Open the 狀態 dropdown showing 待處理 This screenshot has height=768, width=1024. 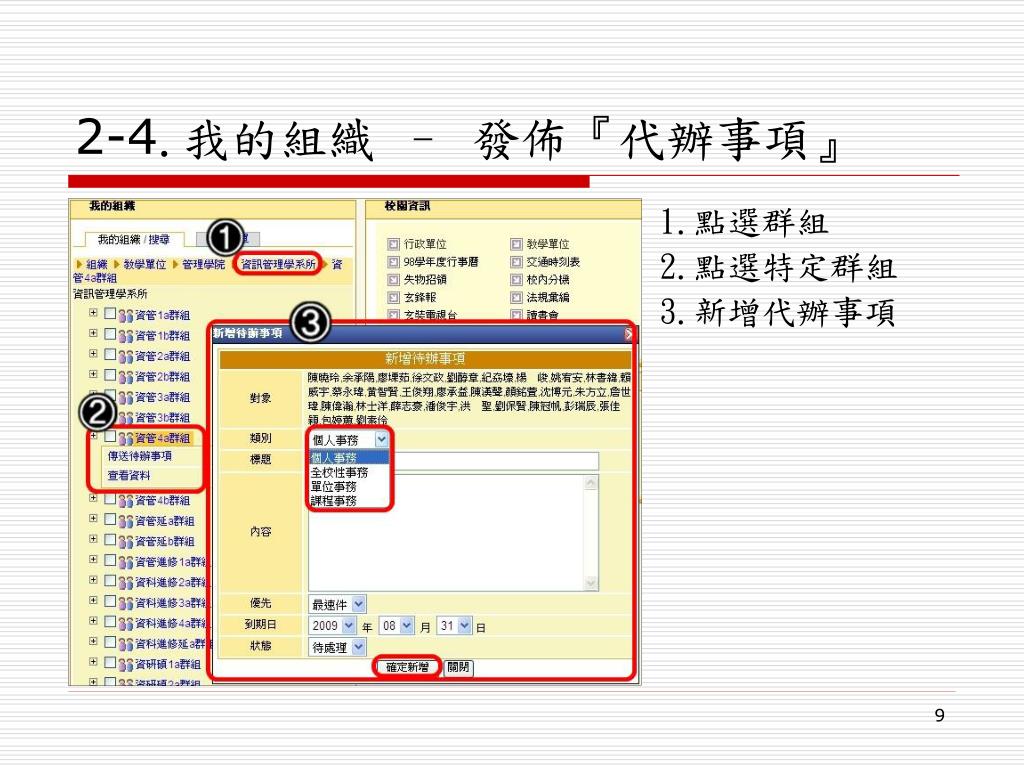click(x=337, y=647)
